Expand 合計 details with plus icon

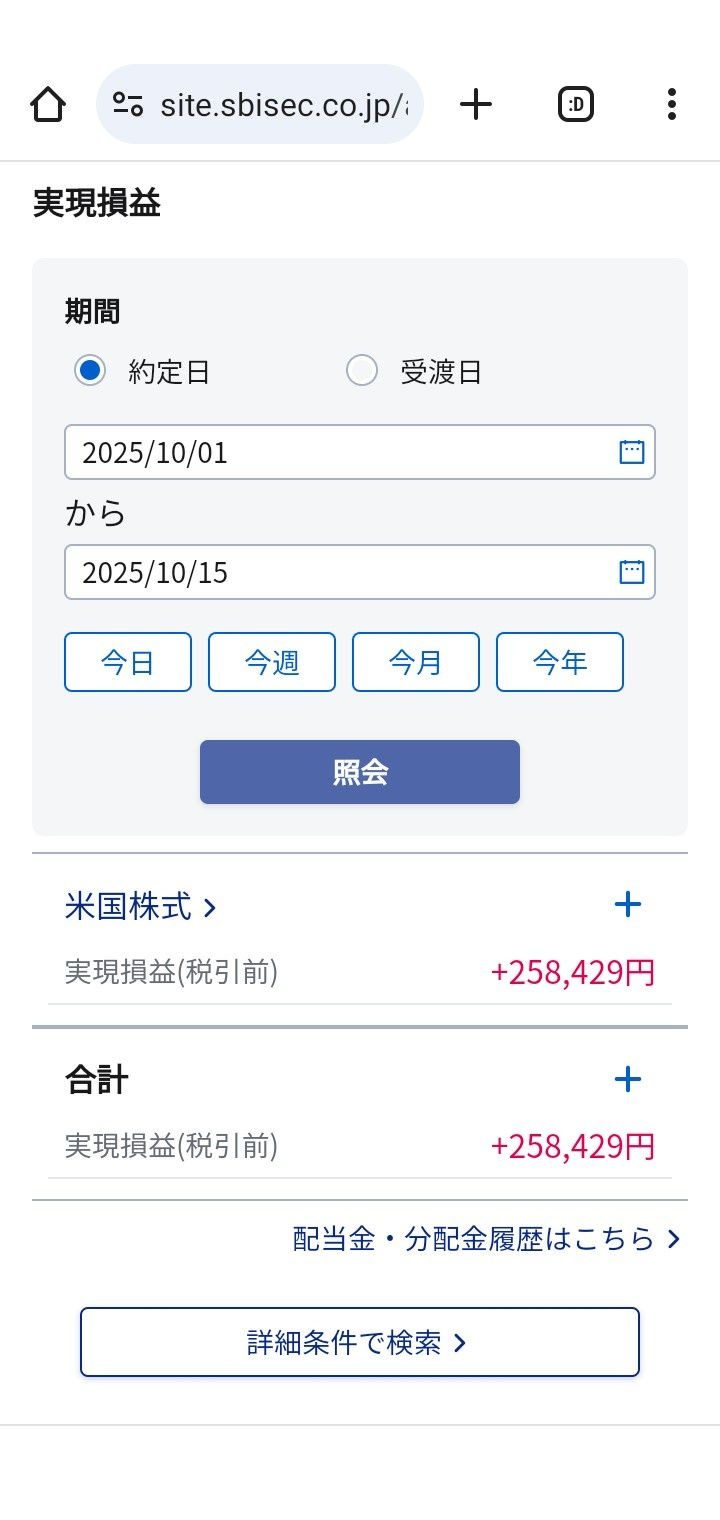click(627, 1079)
